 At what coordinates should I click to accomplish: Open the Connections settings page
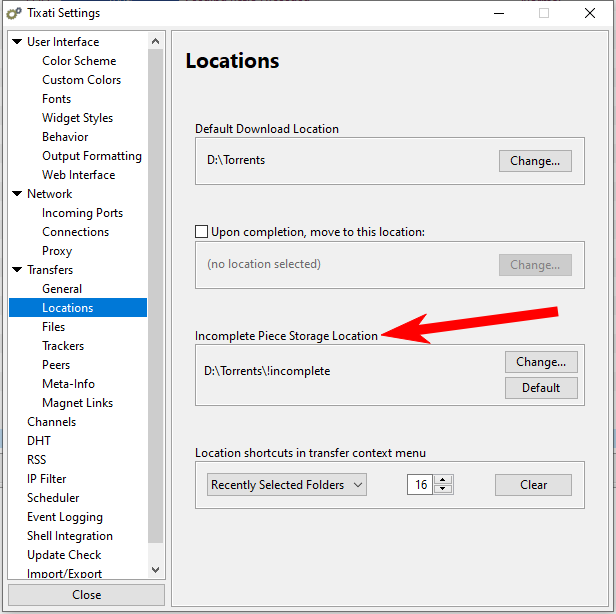tap(75, 232)
